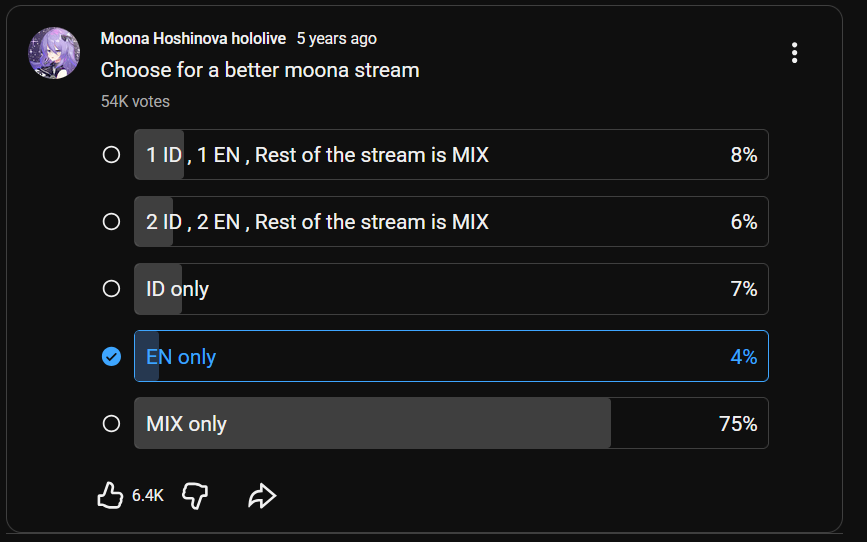
Task: Pick the '1 ID , 1 EN , Rest of the stream is MIX' bar
Action: point(451,154)
